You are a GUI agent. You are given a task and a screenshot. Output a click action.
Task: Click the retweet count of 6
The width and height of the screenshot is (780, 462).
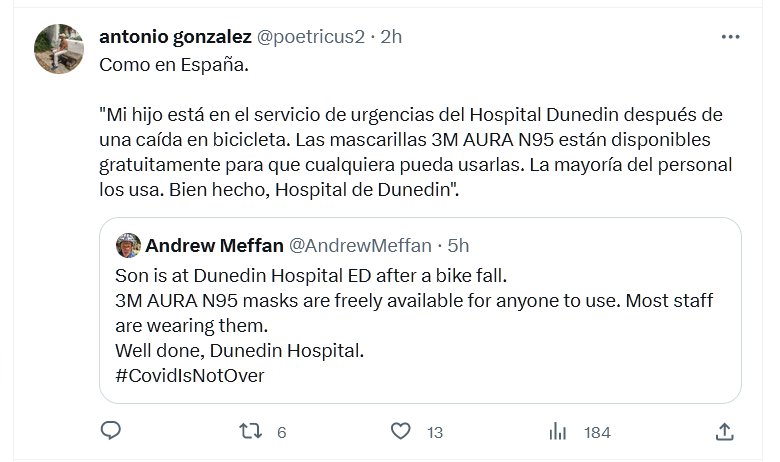[x=281, y=432]
